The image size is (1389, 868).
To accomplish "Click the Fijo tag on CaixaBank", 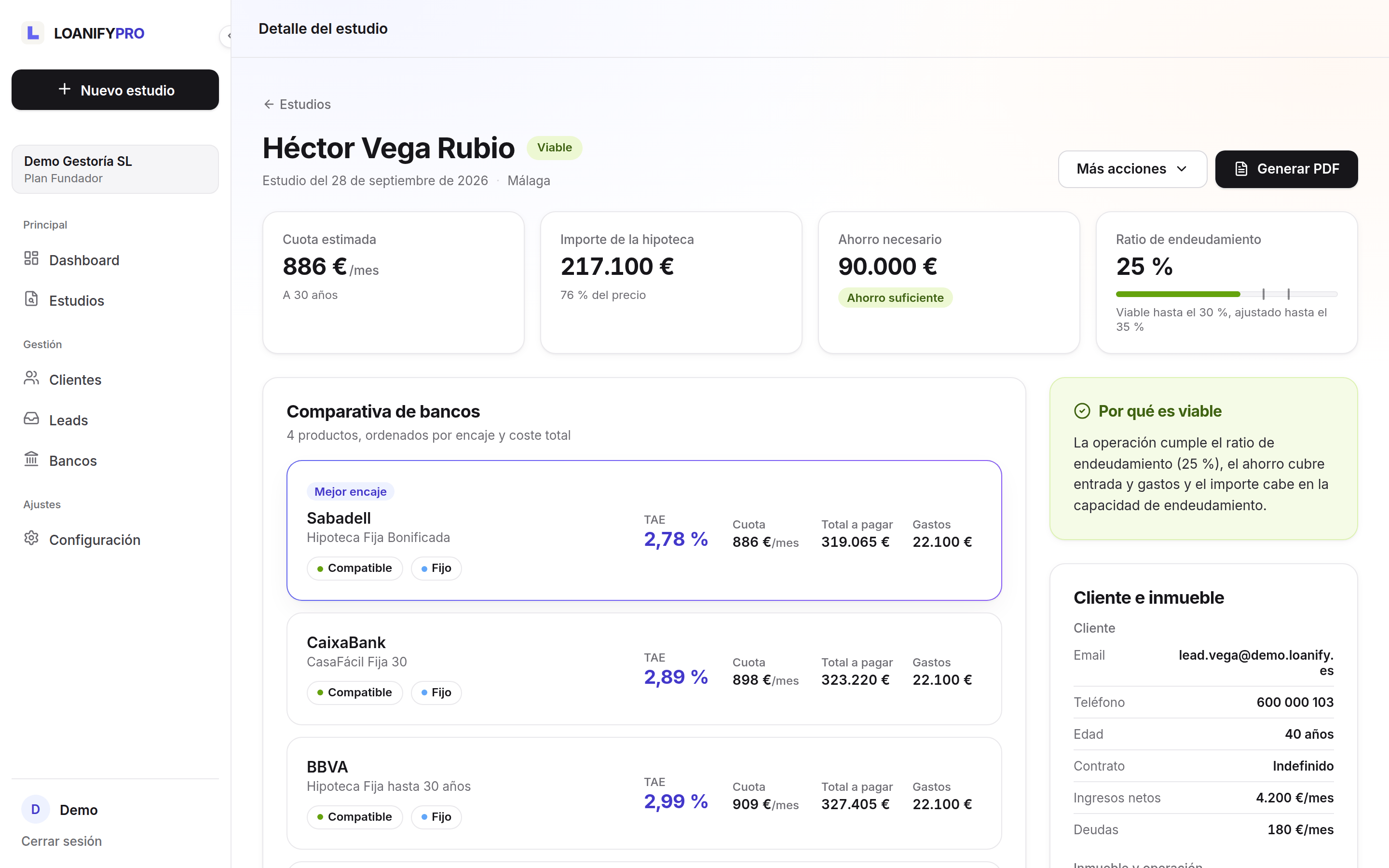I will click(x=436, y=692).
